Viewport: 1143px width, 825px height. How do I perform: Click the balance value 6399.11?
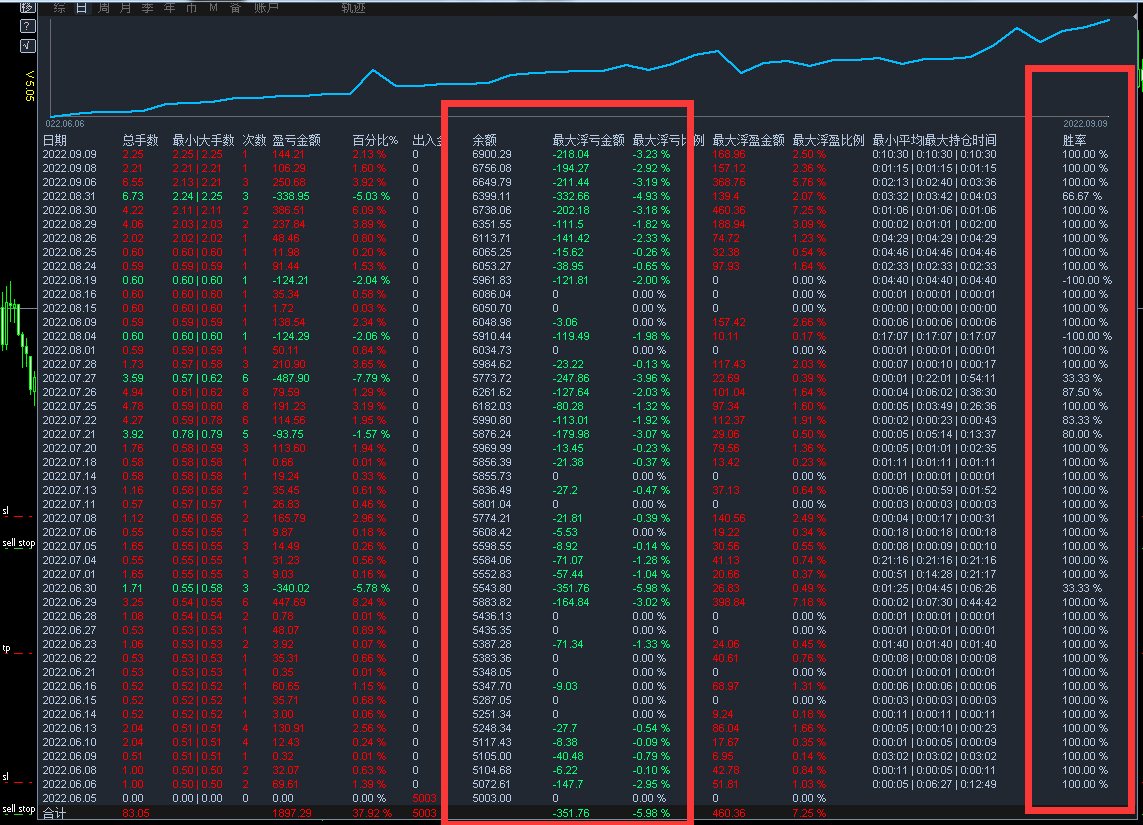492,196
